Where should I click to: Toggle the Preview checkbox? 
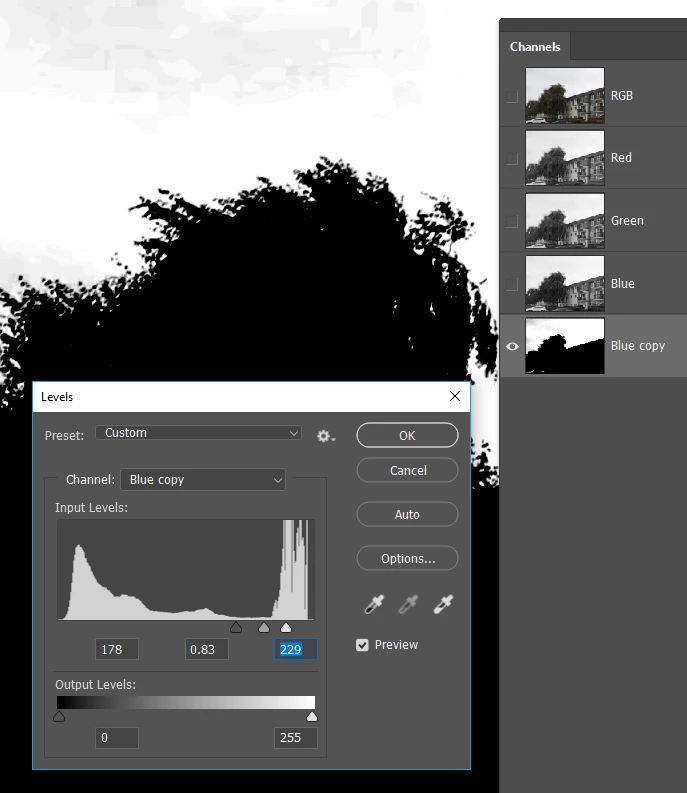(x=362, y=645)
